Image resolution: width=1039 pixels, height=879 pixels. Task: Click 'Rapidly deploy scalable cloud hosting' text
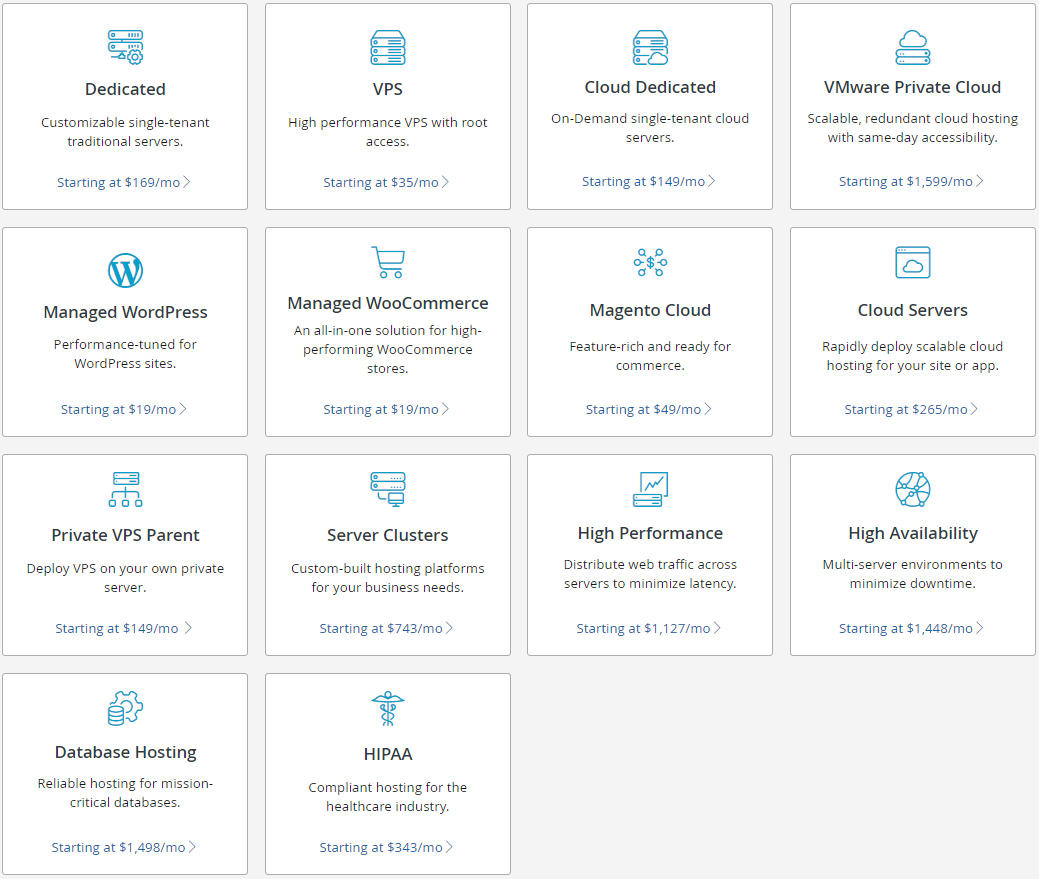[x=912, y=356]
